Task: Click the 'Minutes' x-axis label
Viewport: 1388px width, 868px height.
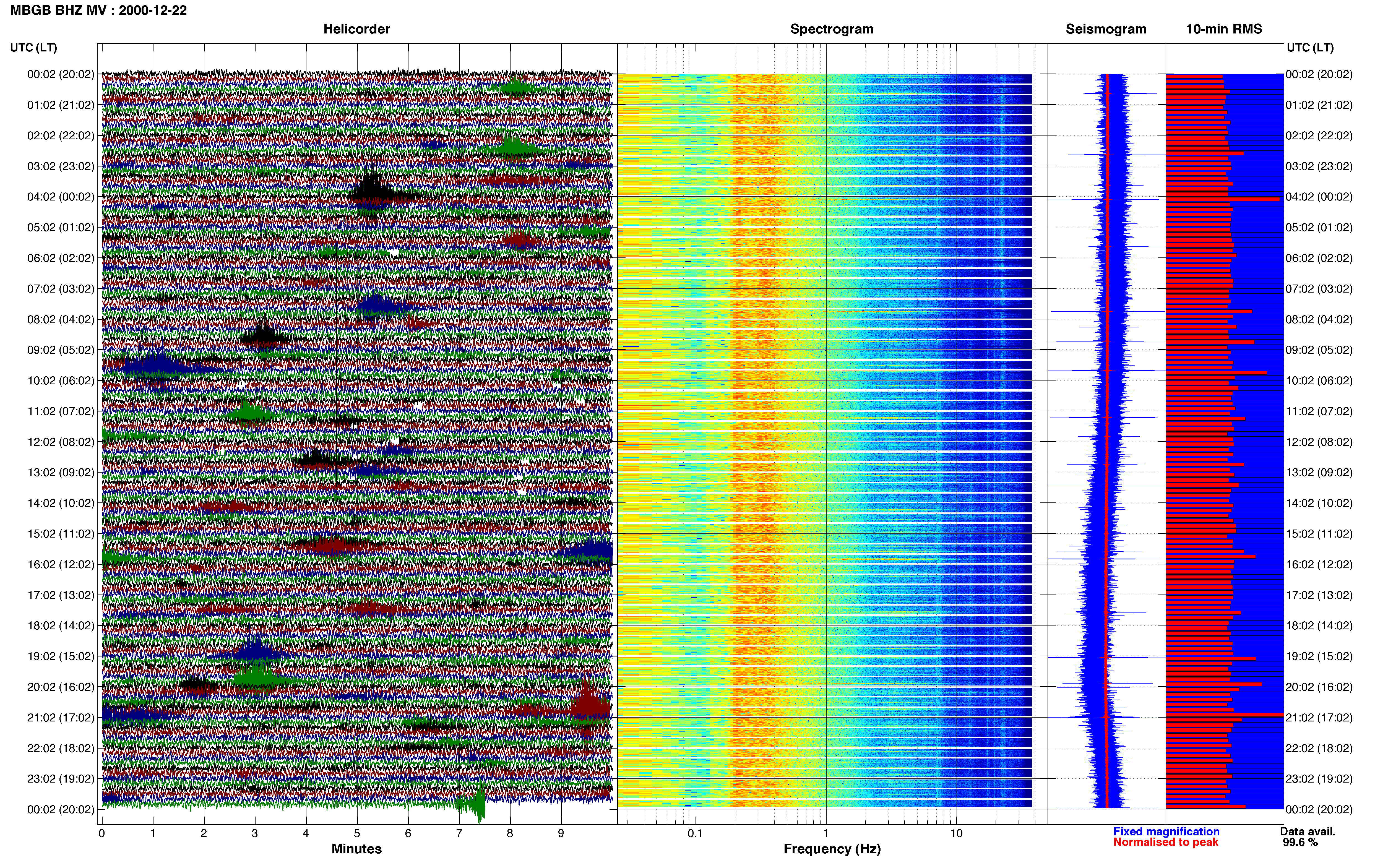Action: click(356, 849)
